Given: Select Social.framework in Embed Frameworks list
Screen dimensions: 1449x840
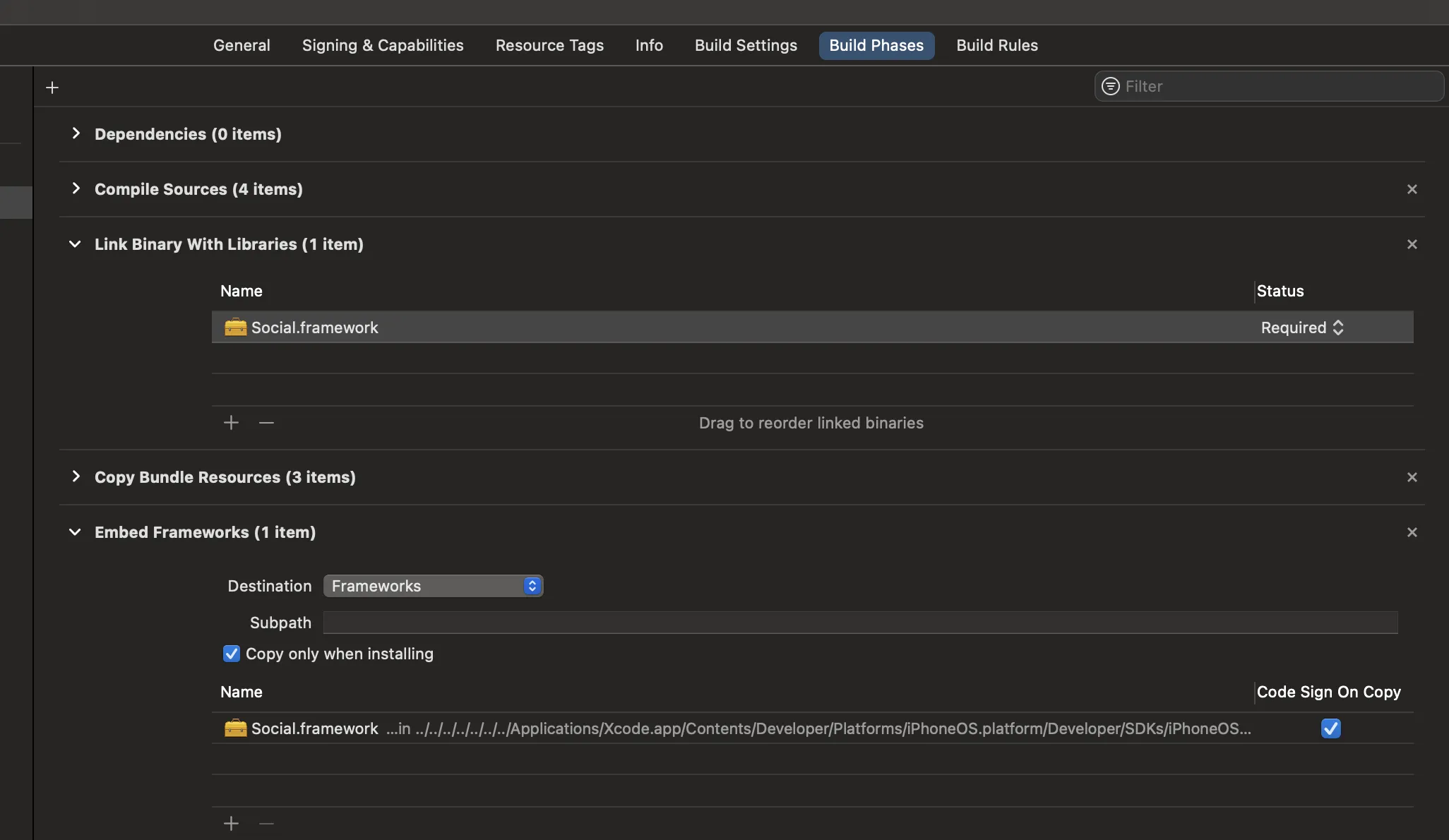Looking at the screenshot, I should (315, 728).
